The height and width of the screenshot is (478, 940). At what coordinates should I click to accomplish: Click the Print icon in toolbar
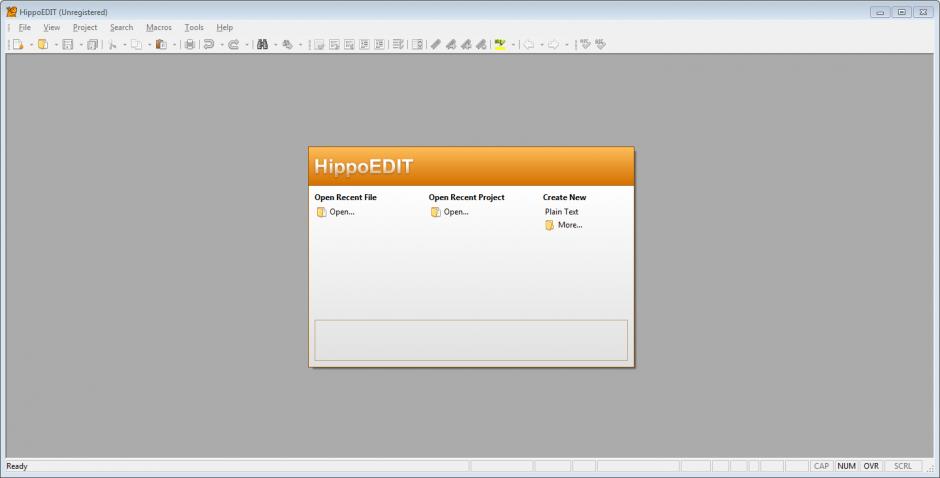pos(189,44)
